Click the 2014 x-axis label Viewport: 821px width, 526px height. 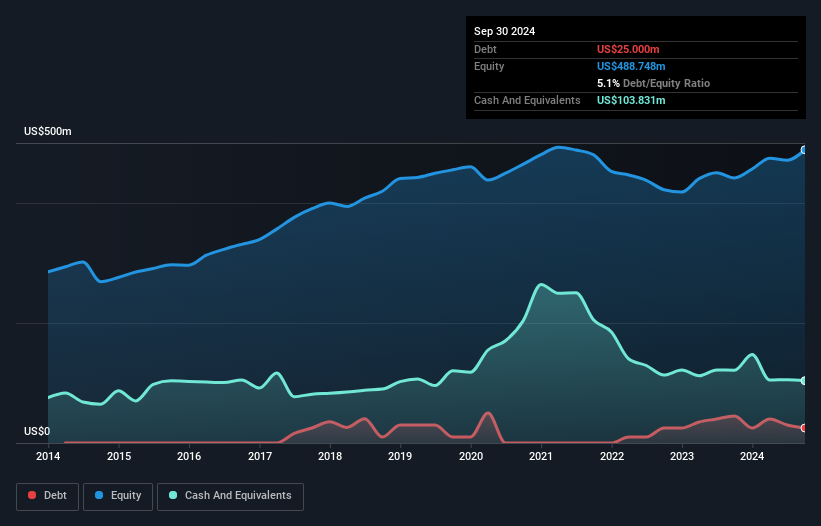tap(48, 457)
